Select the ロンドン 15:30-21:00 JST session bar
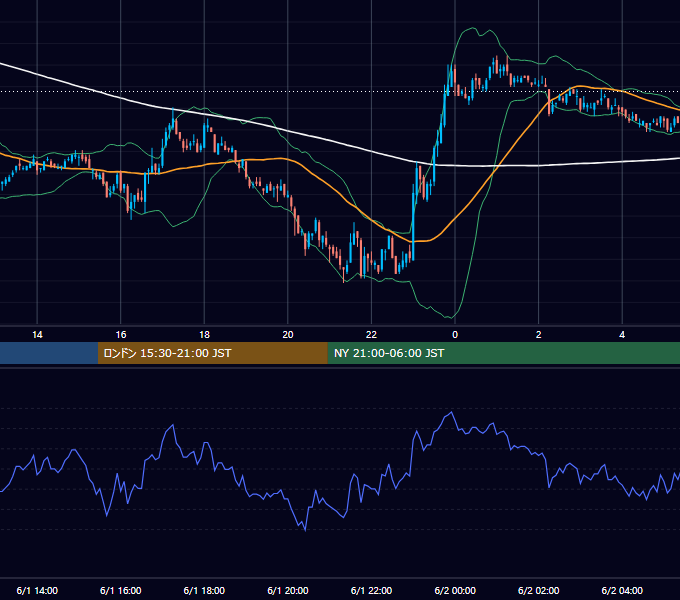Viewport: 680px width, 600px height. pos(212,353)
